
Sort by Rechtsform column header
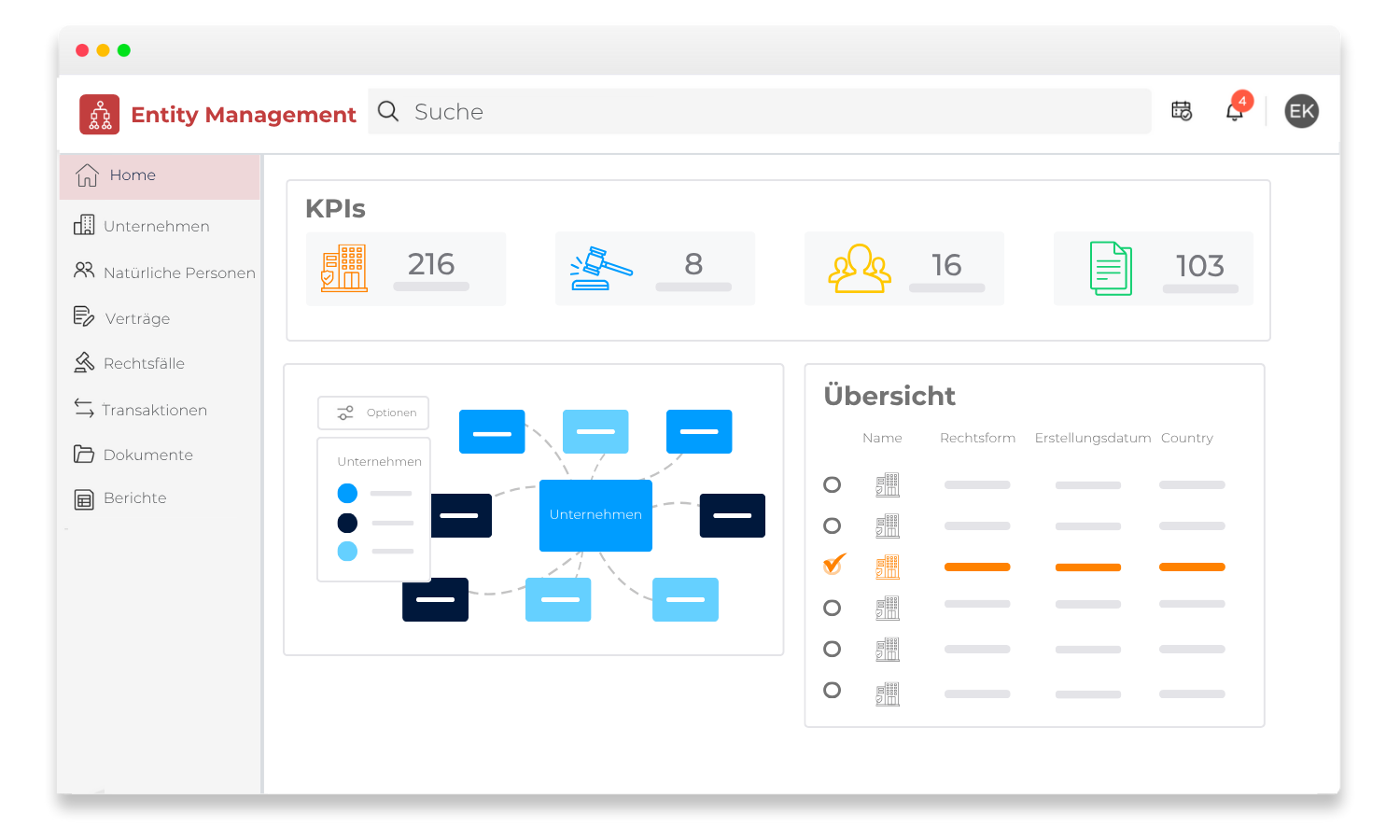[977, 438]
